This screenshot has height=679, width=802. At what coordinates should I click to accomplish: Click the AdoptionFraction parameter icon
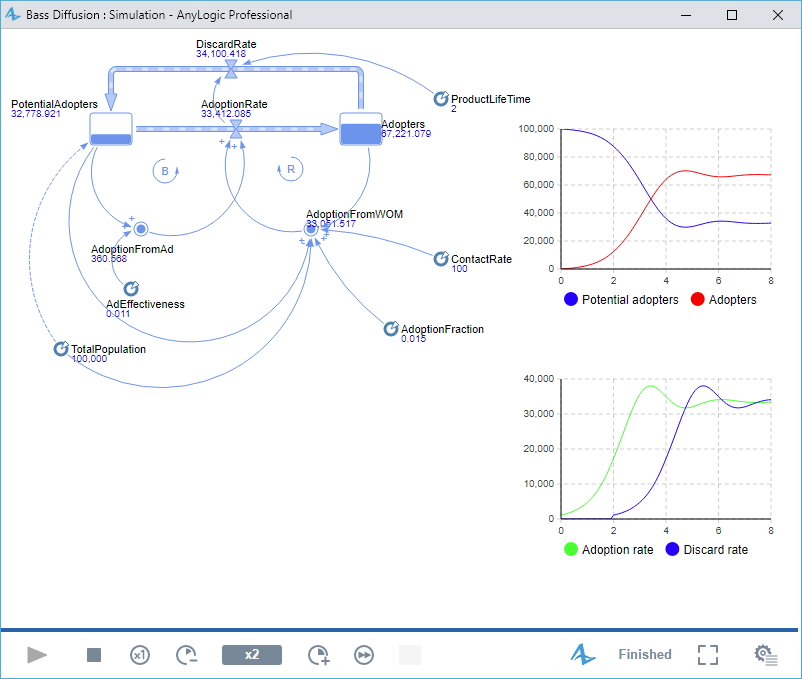(390, 328)
